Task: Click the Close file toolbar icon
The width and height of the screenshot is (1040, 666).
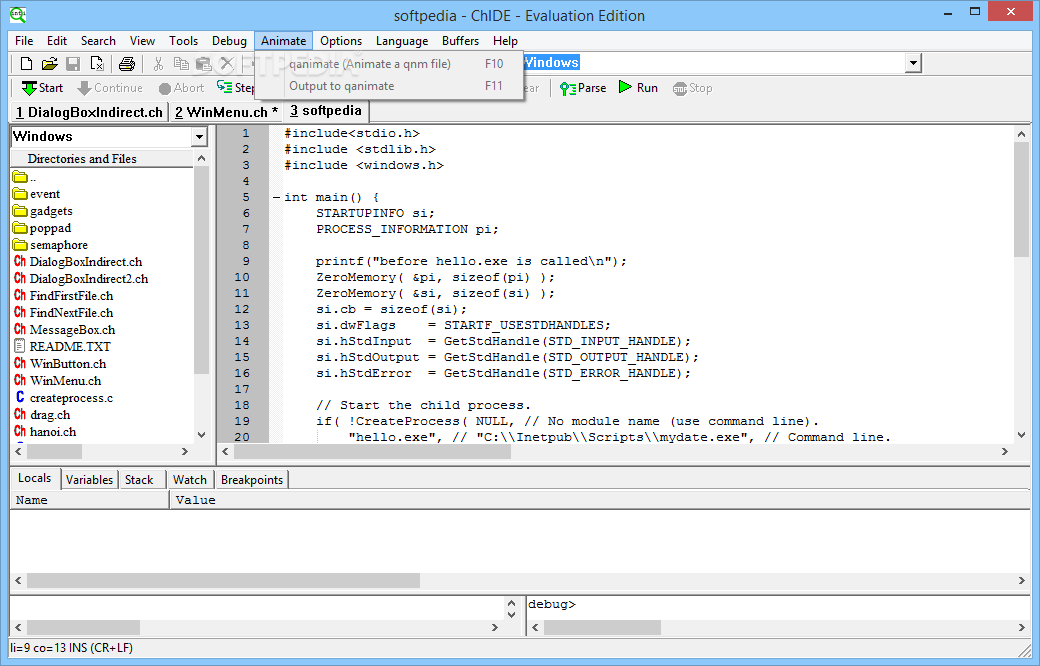Action: coord(97,64)
